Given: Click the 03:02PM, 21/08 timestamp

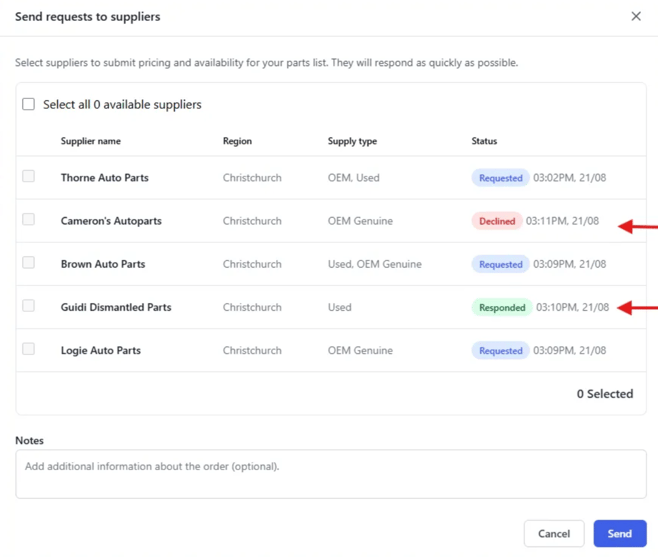Looking at the screenshot, I should pos(569,178).
